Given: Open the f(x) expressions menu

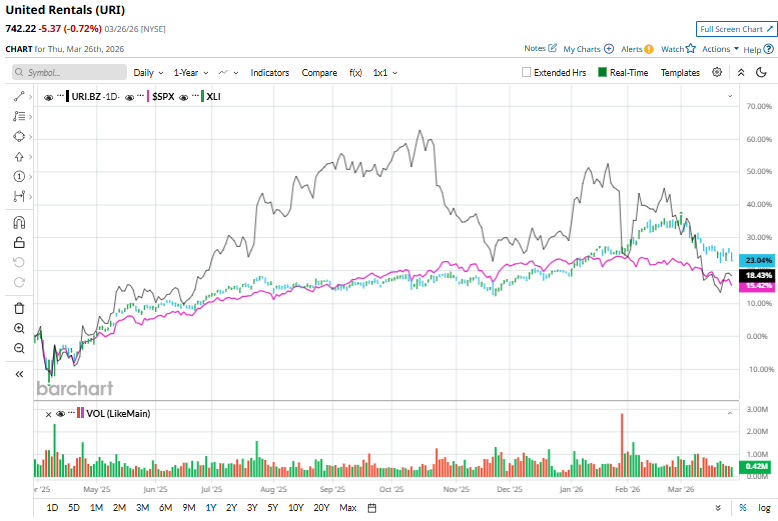Looking at the screenshot, I should [x=355, y=72].
